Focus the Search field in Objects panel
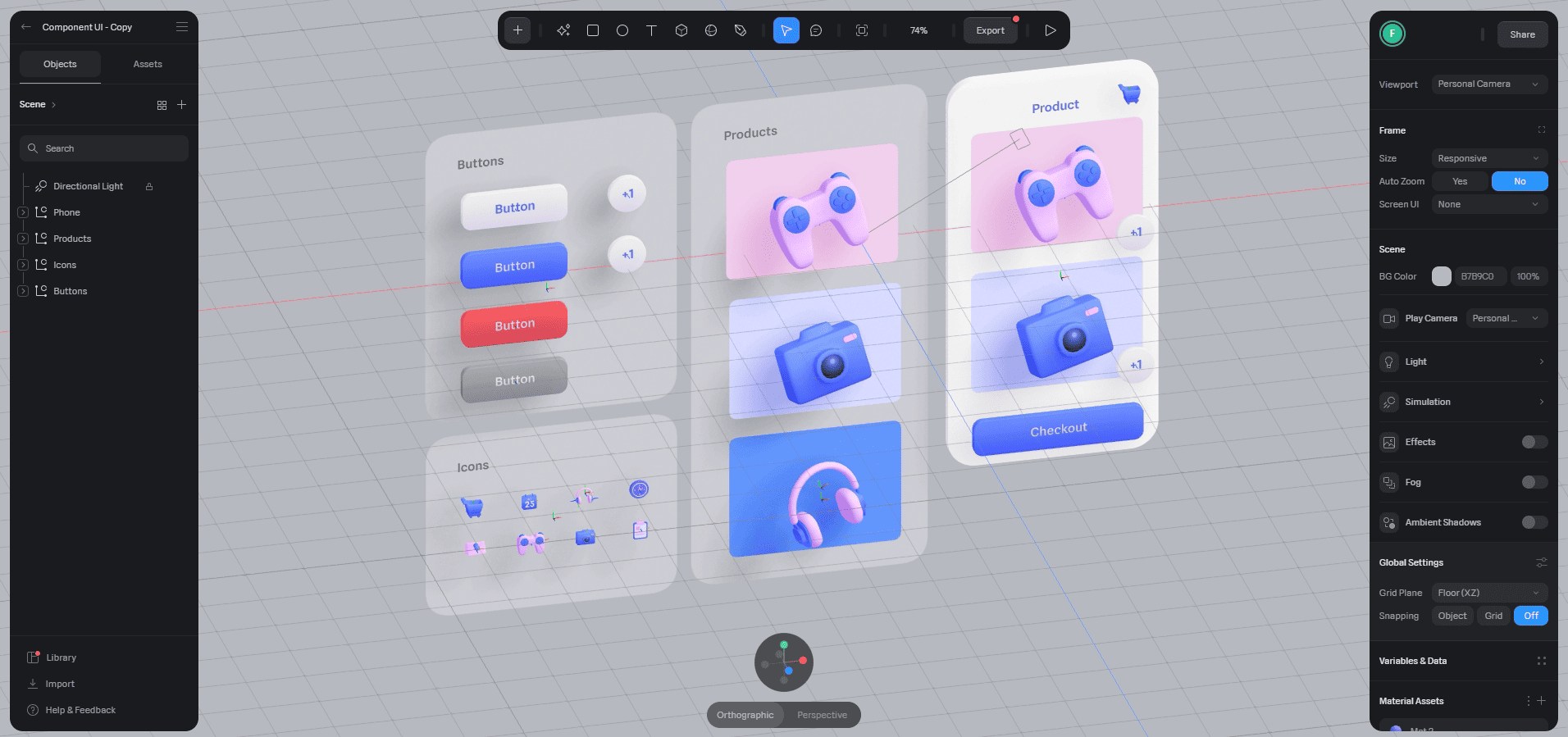This screenshot has height=737, width=1568. pyautogui.click(x=104, y=148)
